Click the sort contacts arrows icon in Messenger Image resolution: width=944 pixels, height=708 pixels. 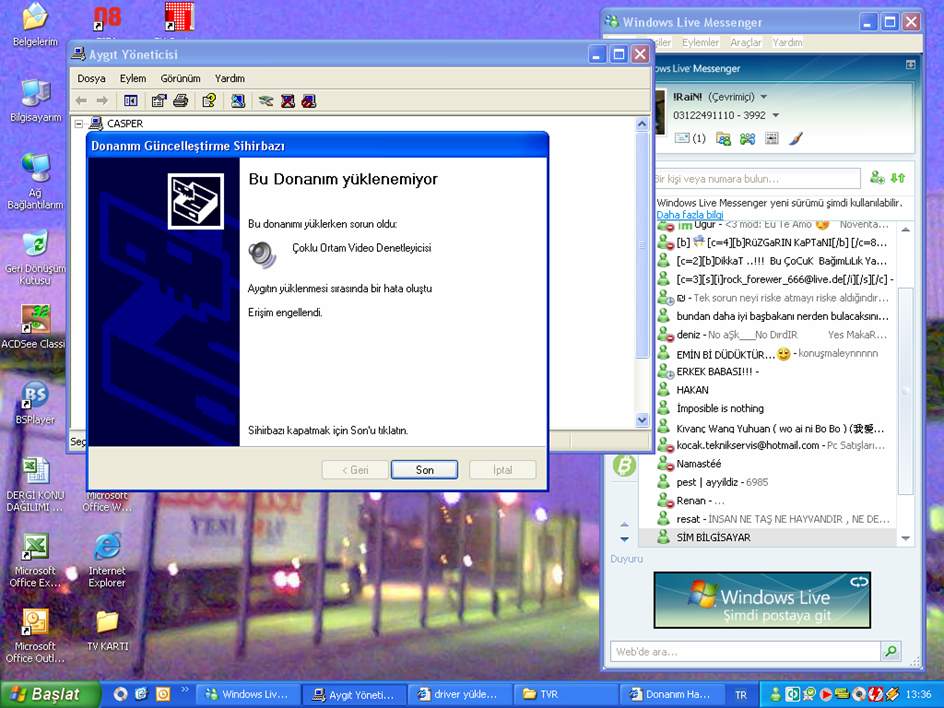click(898, 178)
